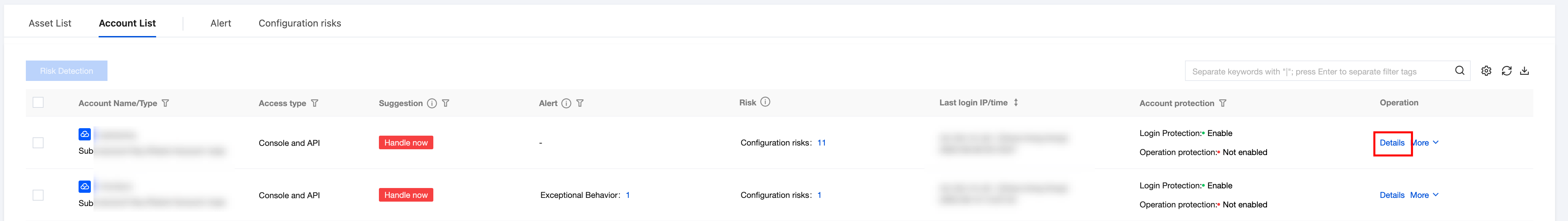The width and height of the screenshot is (1568, 221).
Task: Click the search magnifier icon
Action: click(1459, 71)
